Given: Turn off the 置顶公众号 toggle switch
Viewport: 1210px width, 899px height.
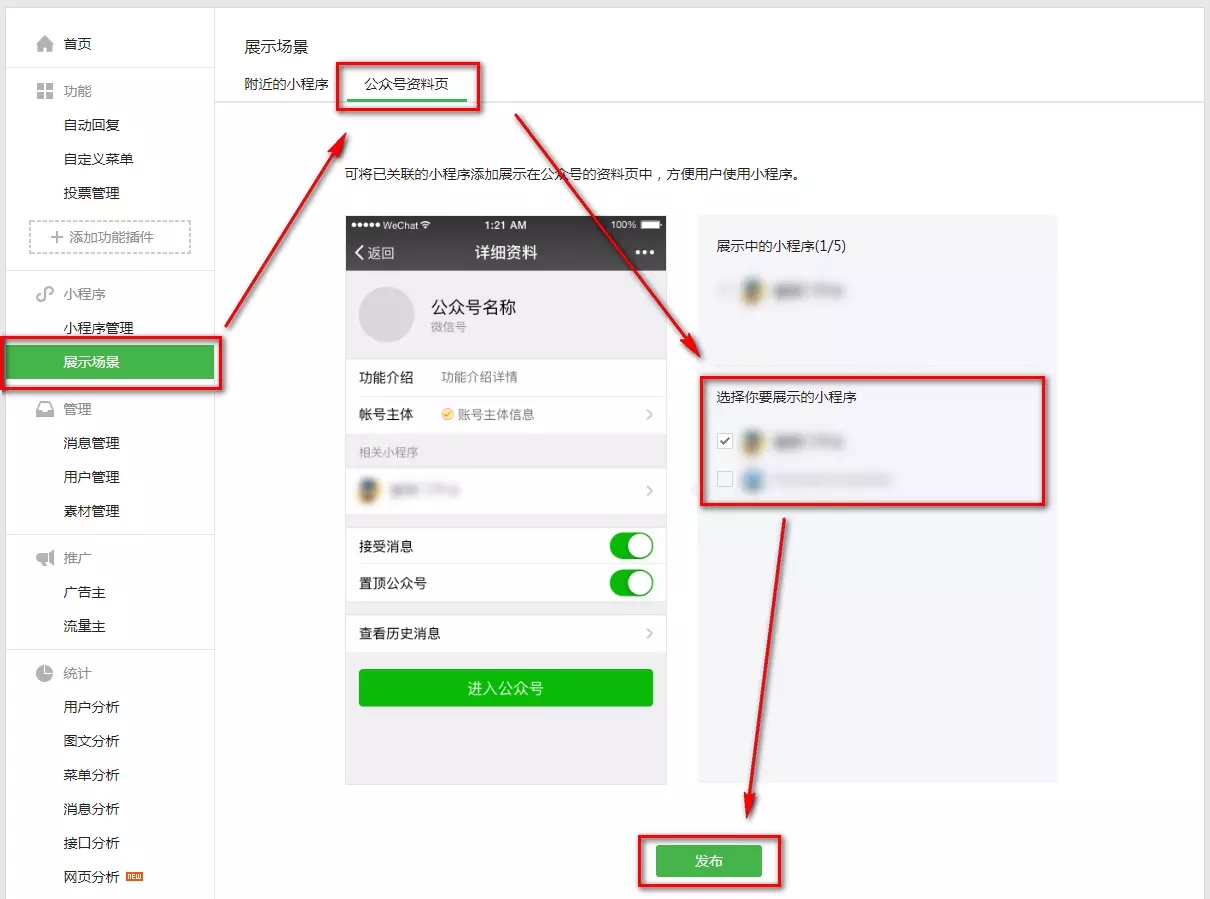Looking at the screenshot, I should [631, 582].
